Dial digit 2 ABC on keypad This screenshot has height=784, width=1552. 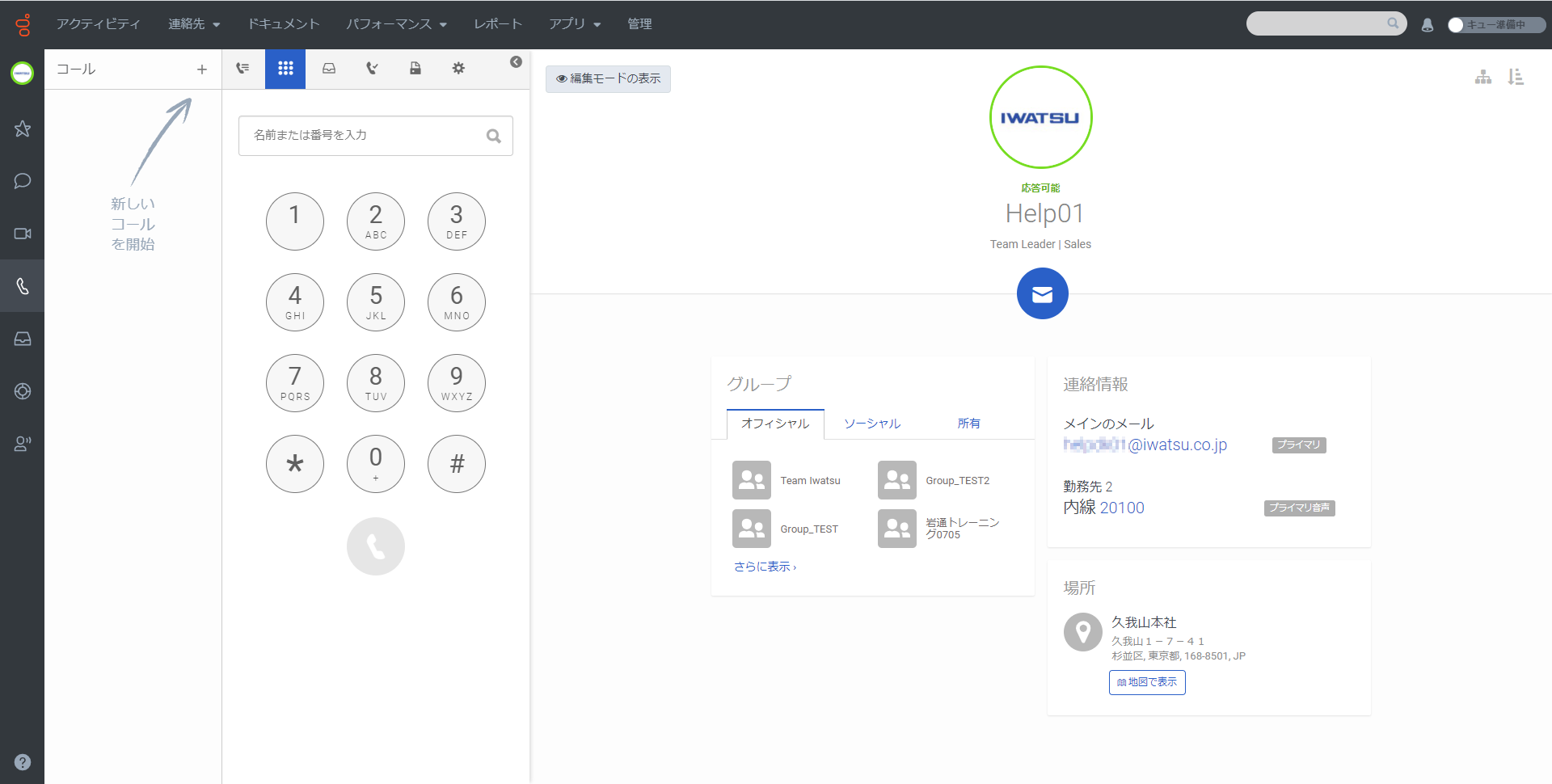click(376, 221)
